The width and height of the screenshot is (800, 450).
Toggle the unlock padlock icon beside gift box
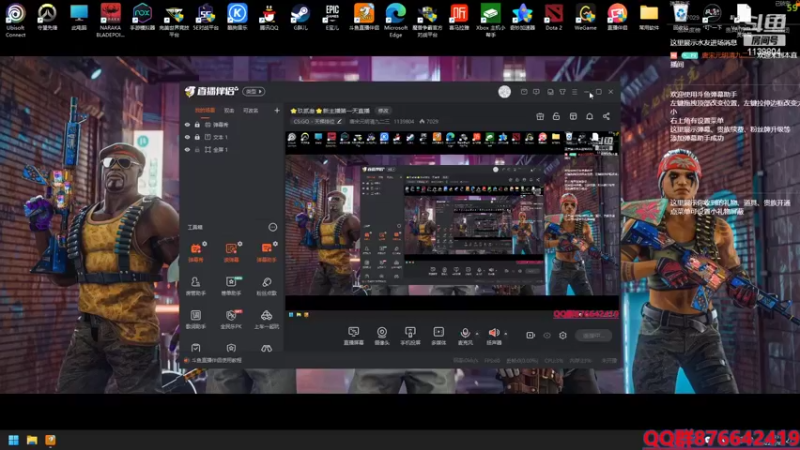(x=556, y=116)
